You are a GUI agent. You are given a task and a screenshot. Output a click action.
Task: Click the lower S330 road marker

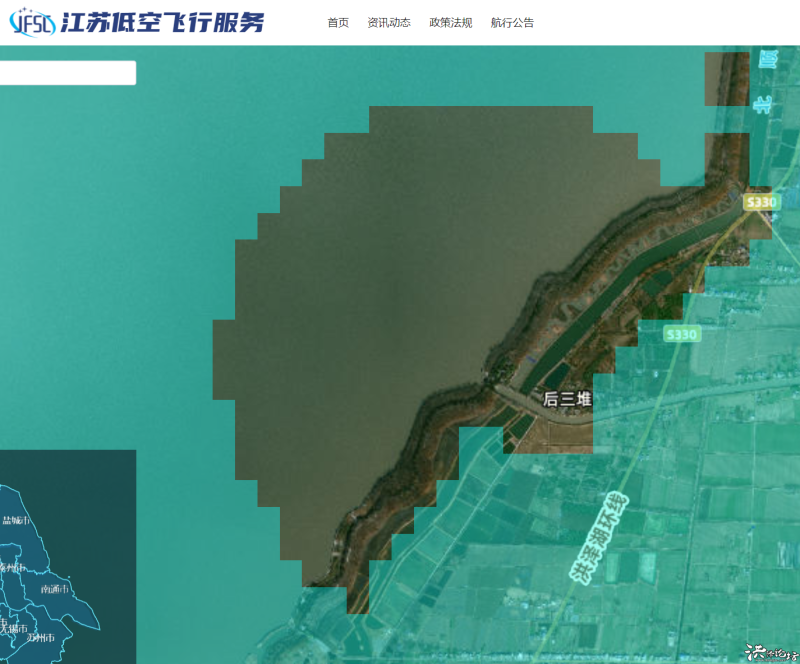click(681, 334)
